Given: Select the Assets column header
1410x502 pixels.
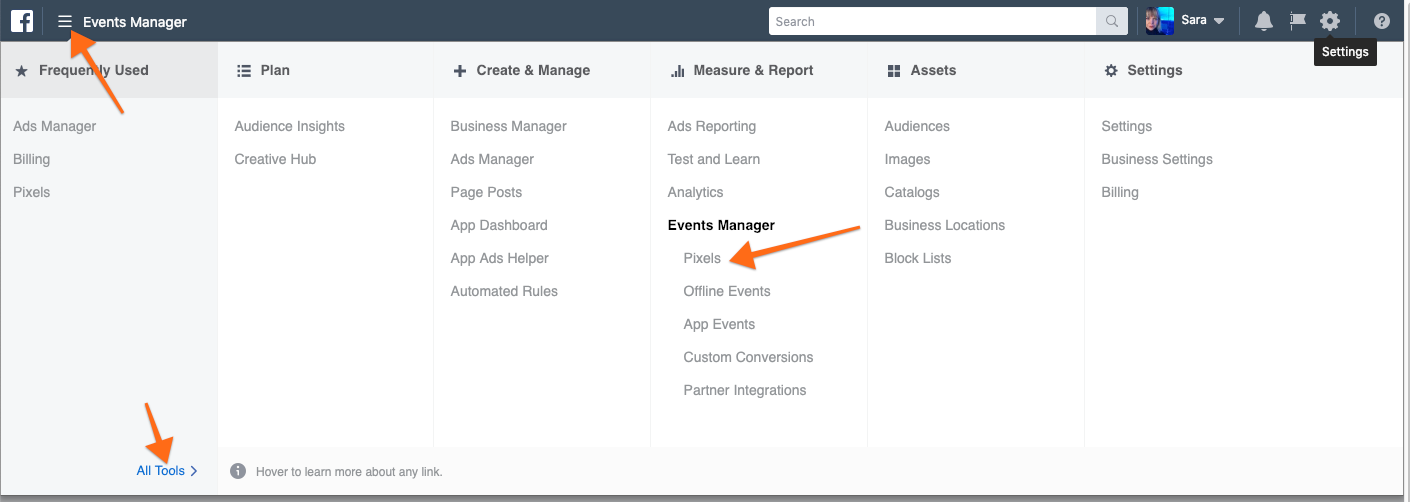Looking at the screenshot, I should [x=976, y=70].
